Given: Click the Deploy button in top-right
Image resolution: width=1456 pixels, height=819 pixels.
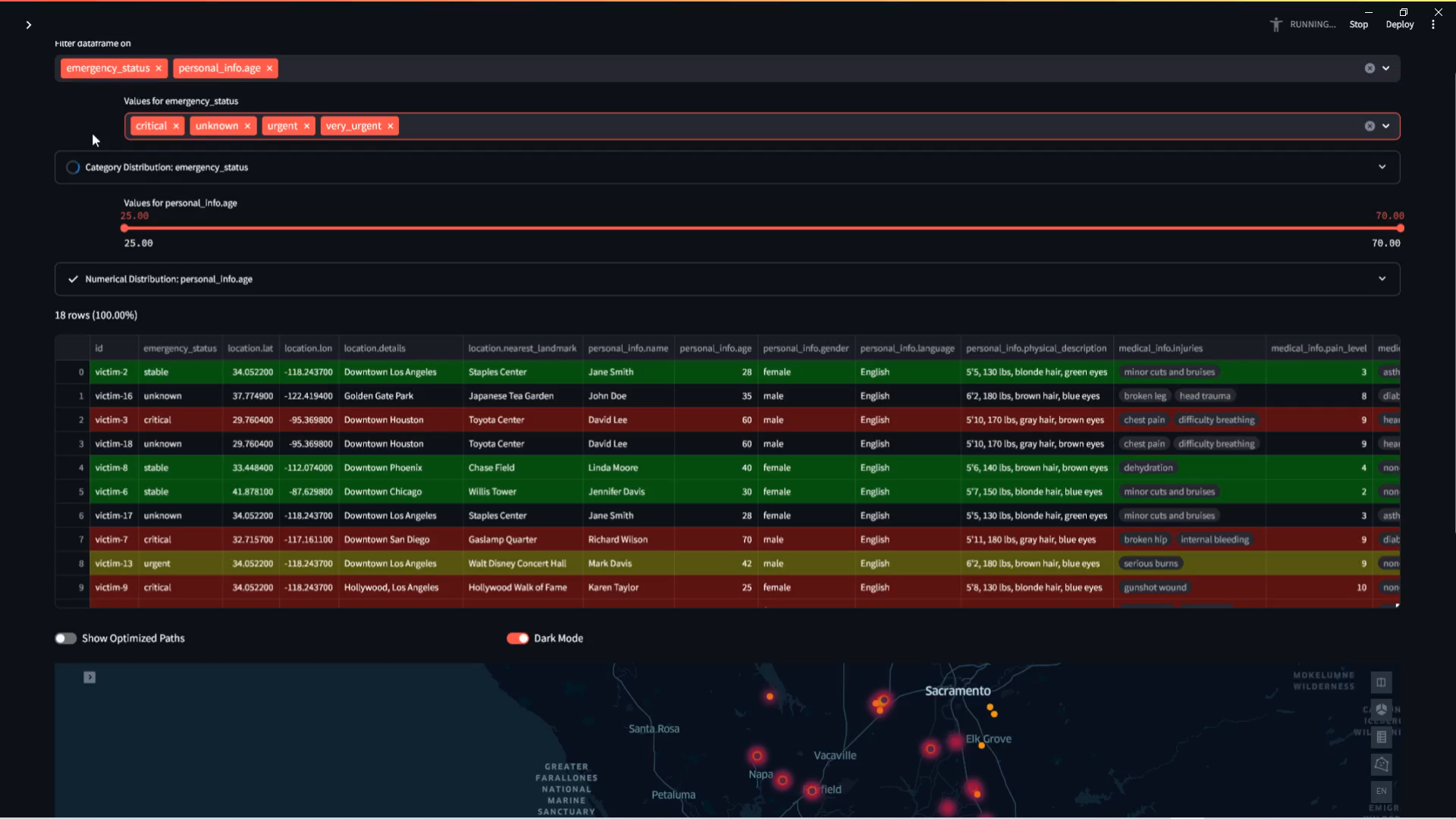Looking at the screenshot, I should [1400, 24].
